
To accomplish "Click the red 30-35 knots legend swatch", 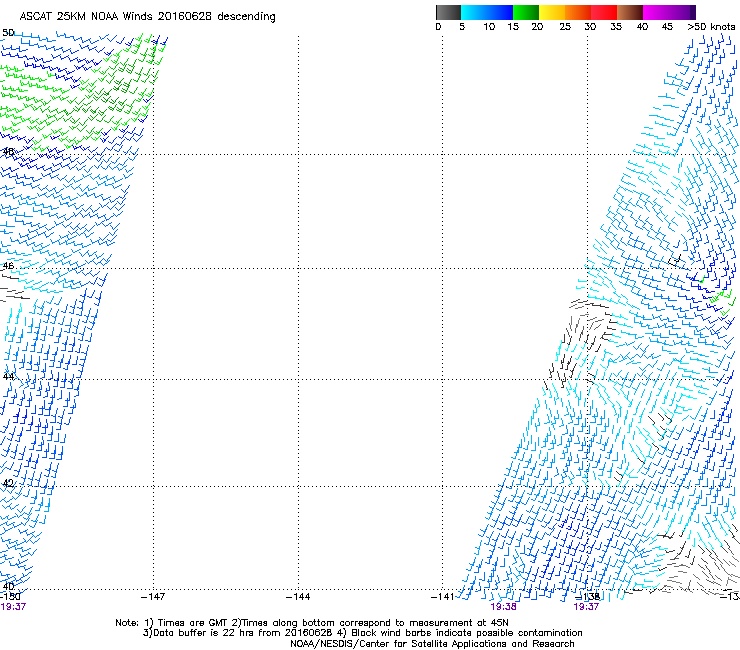I will [x=604, y=12].
